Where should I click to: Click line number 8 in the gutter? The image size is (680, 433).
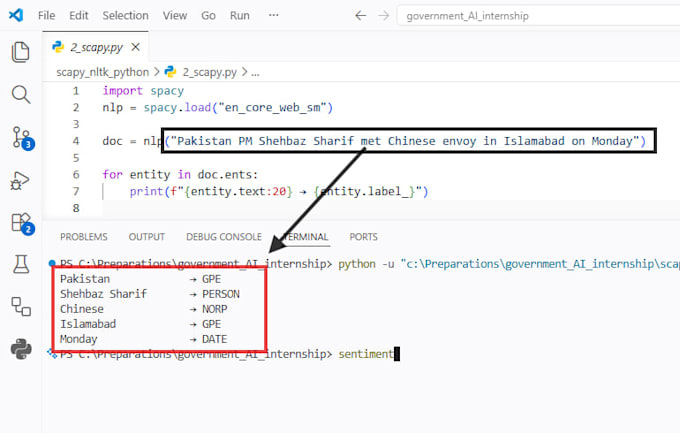76,208
